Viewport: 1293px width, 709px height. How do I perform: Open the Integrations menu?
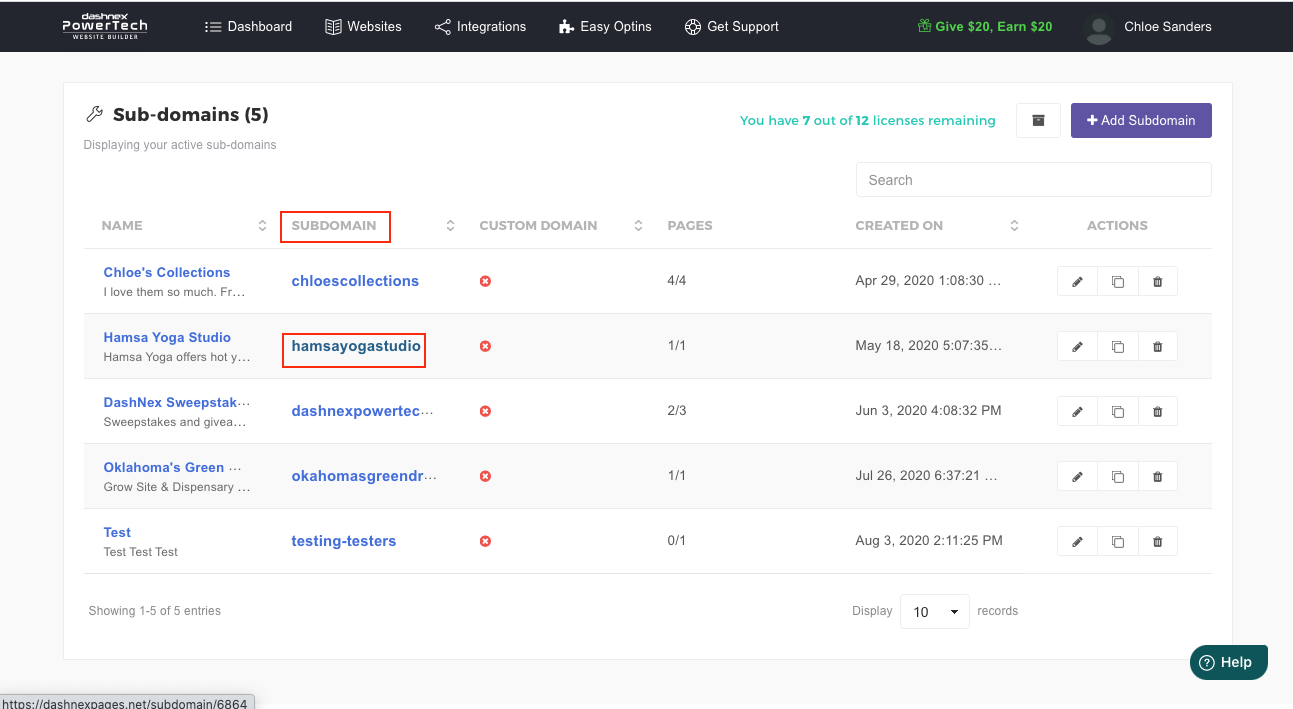click(480, 27)
